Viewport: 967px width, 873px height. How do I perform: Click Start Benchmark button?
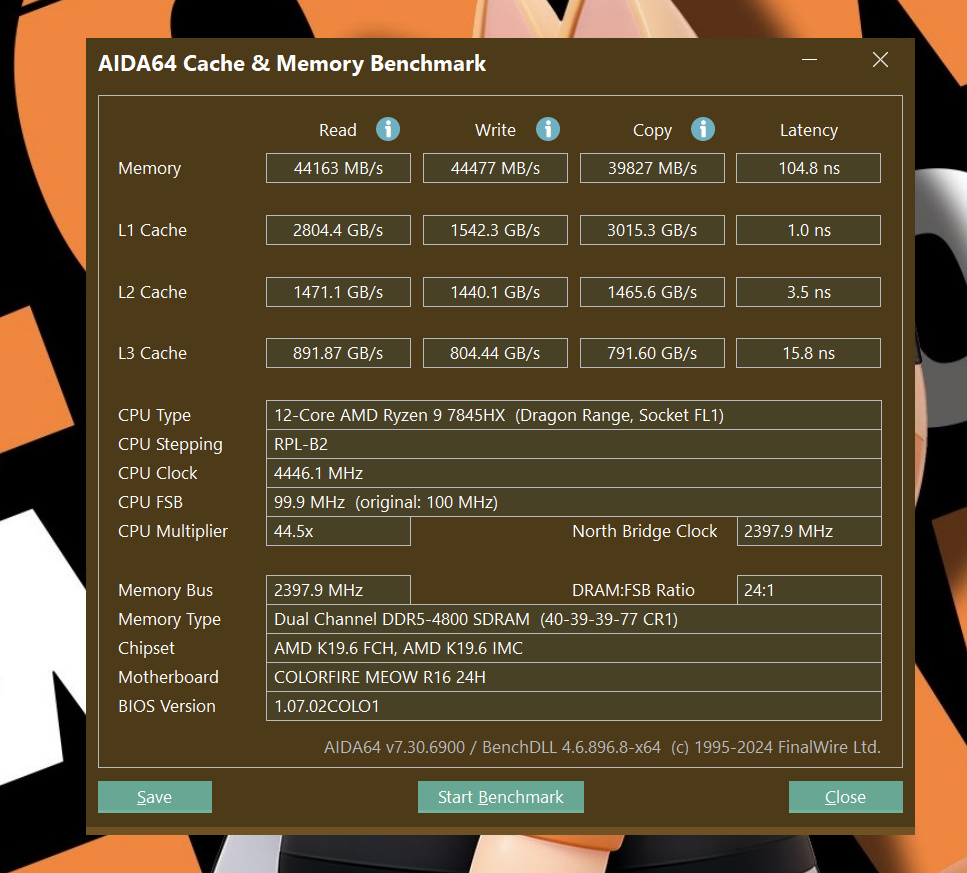click(501, 797)
